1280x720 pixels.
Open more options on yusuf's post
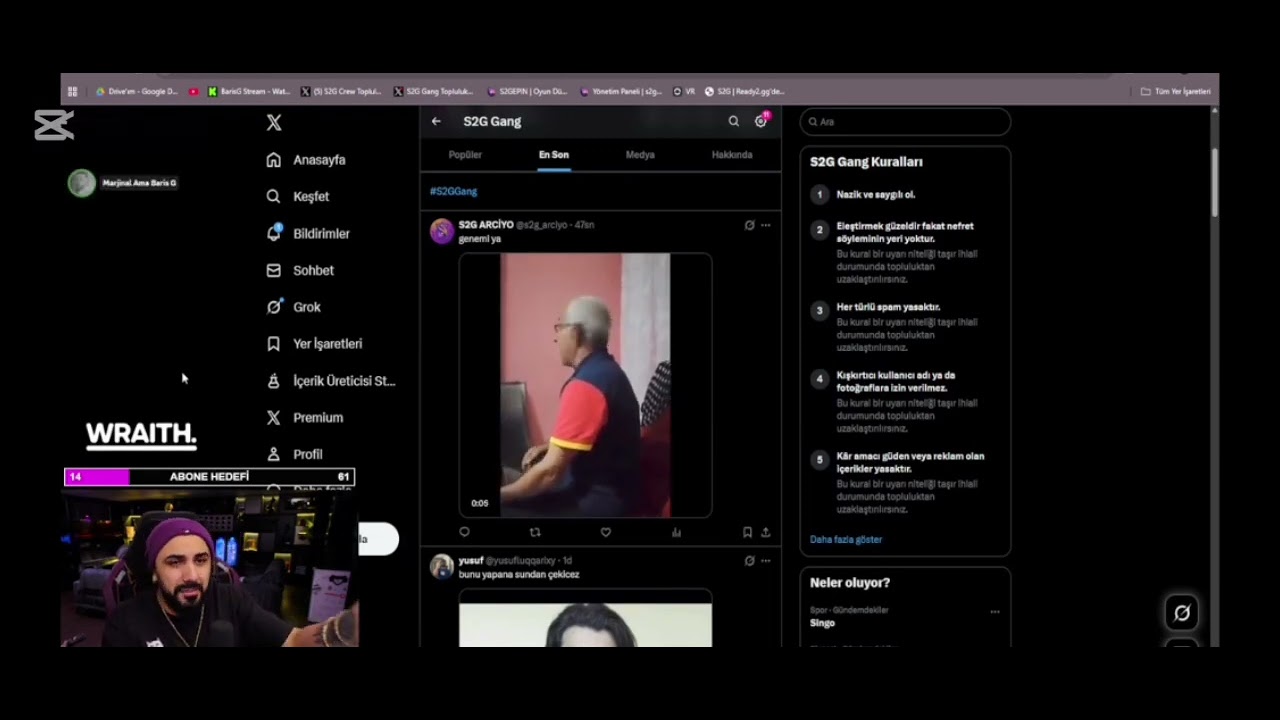[766, 561]
